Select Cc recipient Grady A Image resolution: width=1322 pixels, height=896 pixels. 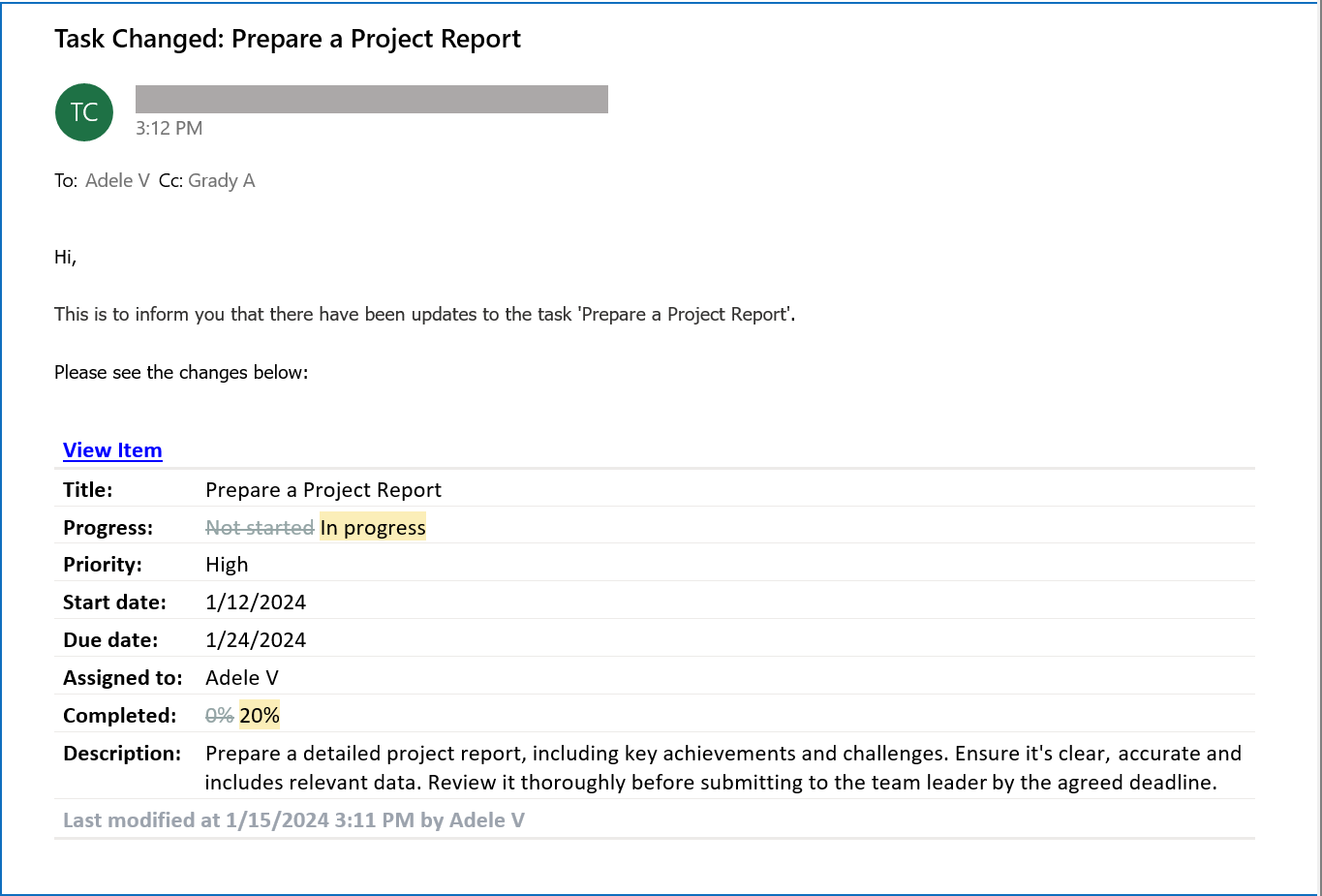[x=222, y=180]
